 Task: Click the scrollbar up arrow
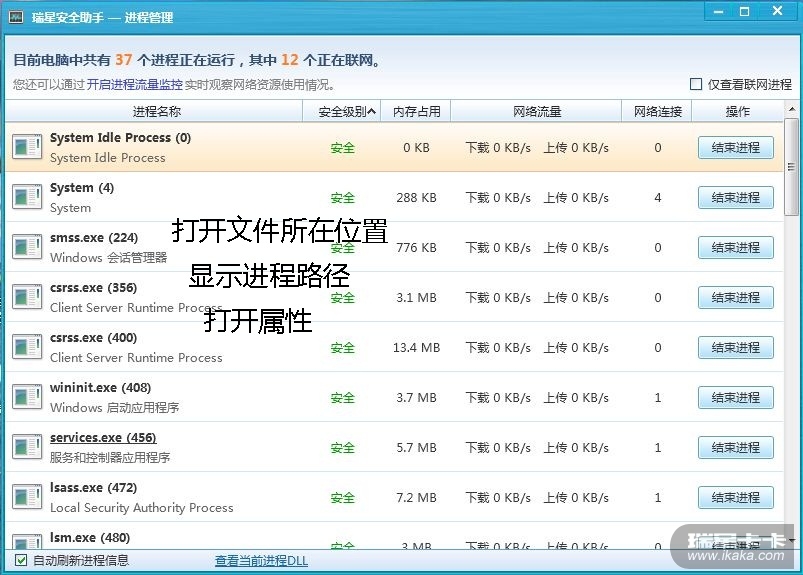(792, 109)
